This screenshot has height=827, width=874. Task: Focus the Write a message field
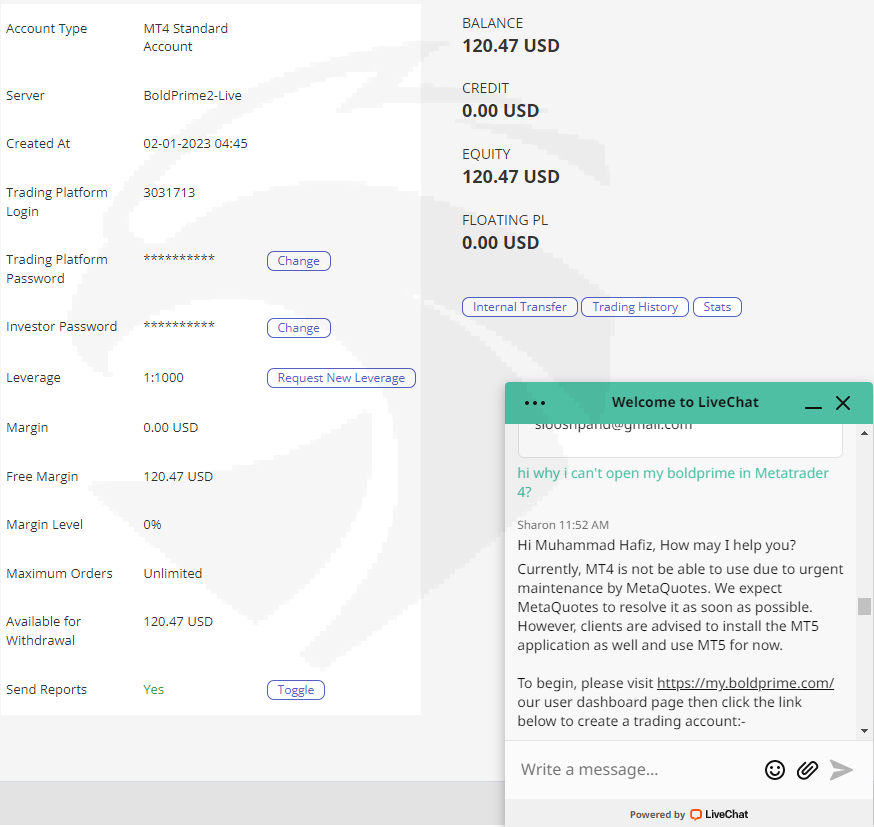[635, 769]
